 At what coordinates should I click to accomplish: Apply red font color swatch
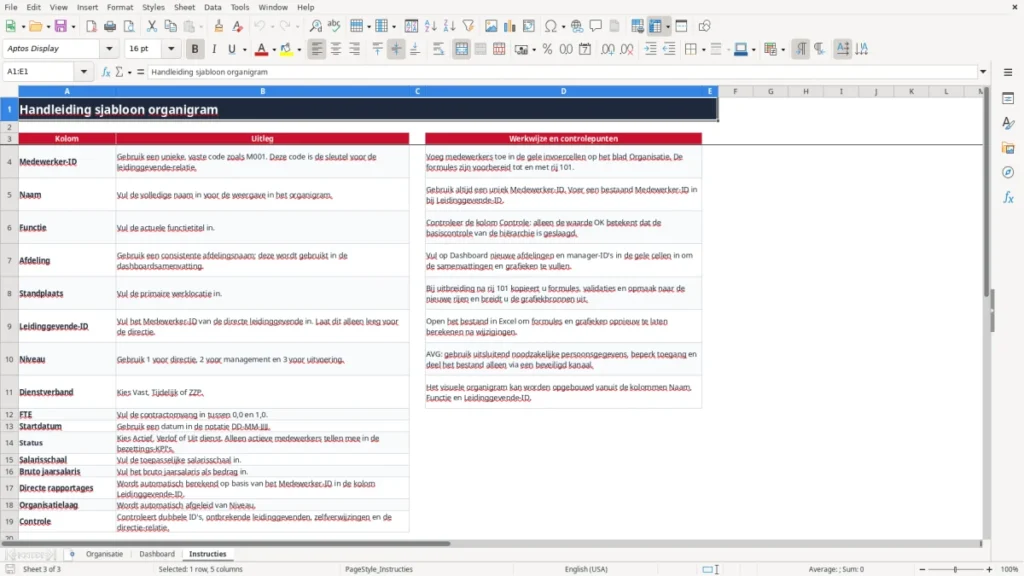coord(261,49)
